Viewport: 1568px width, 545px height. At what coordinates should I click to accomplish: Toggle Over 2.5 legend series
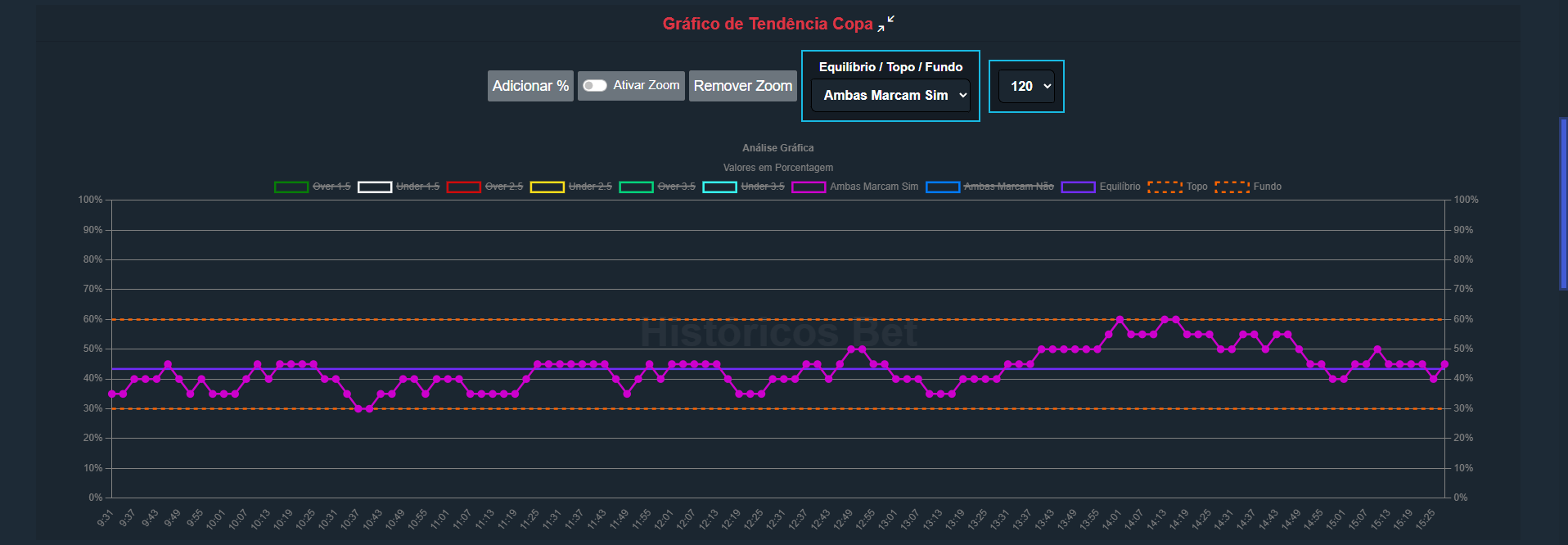pyautogui.click(x=484, y=187)
